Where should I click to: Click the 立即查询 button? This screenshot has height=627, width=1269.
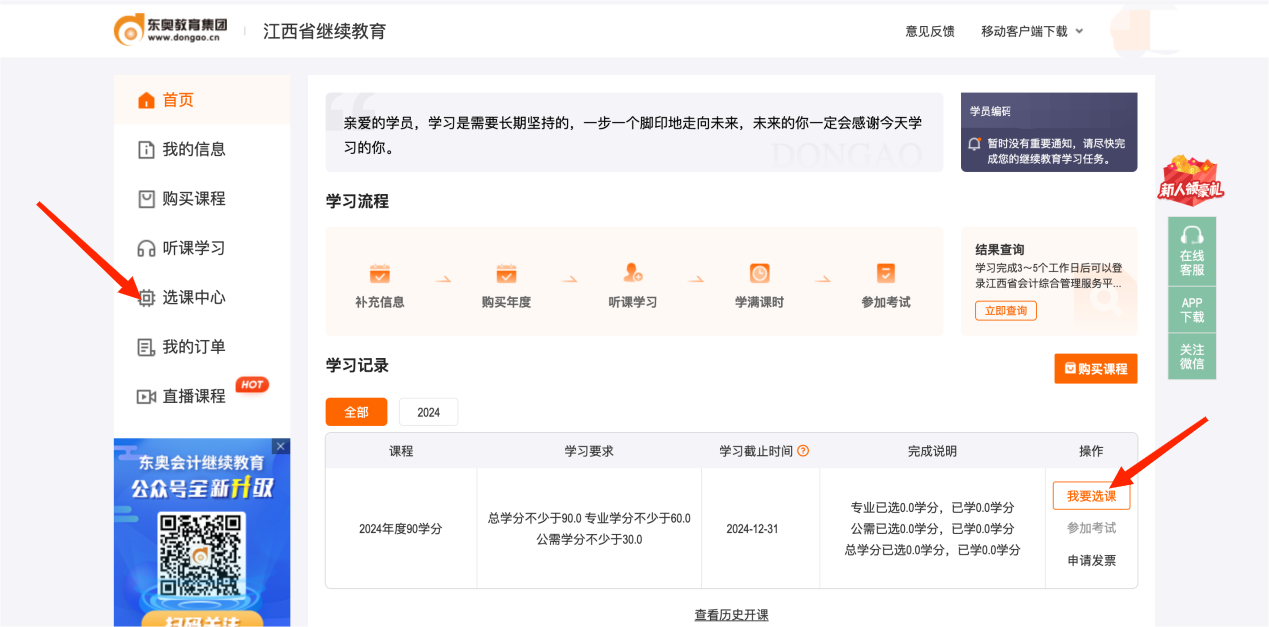tap(1004, 311)
